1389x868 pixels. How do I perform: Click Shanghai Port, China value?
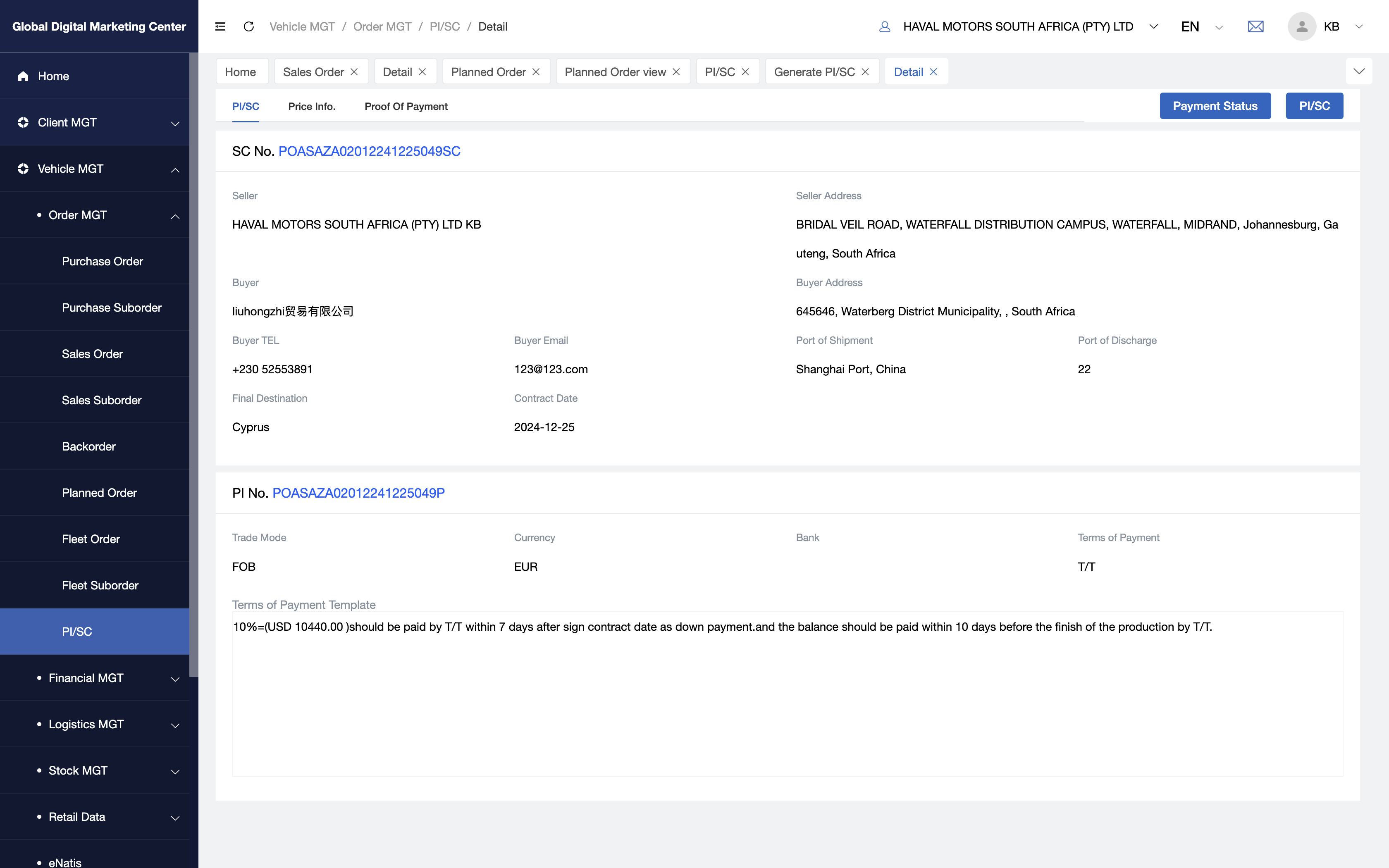(x=851, y=369)
